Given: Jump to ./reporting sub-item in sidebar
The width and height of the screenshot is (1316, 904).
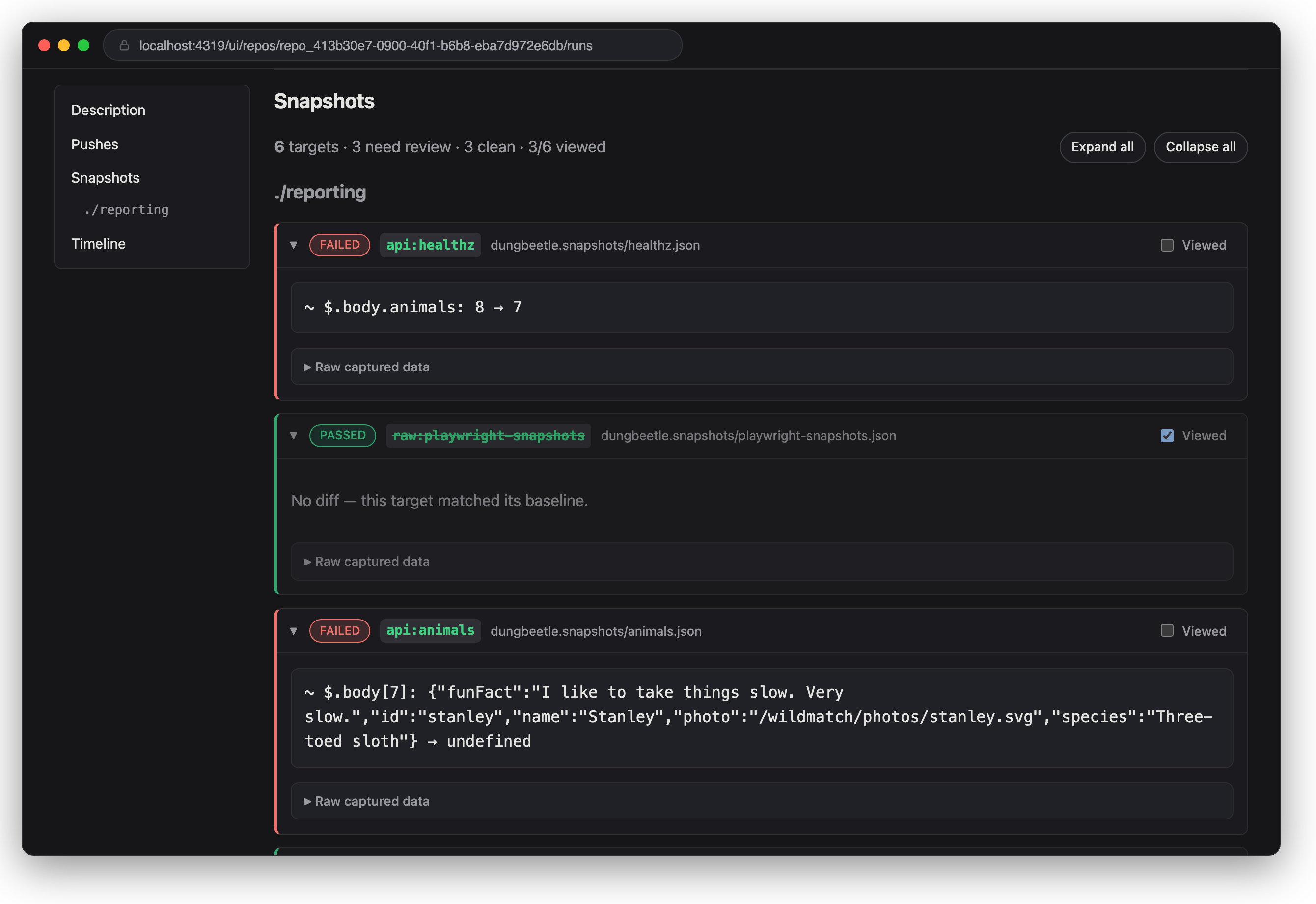Looking at the screenshot, I should [126, 210].
